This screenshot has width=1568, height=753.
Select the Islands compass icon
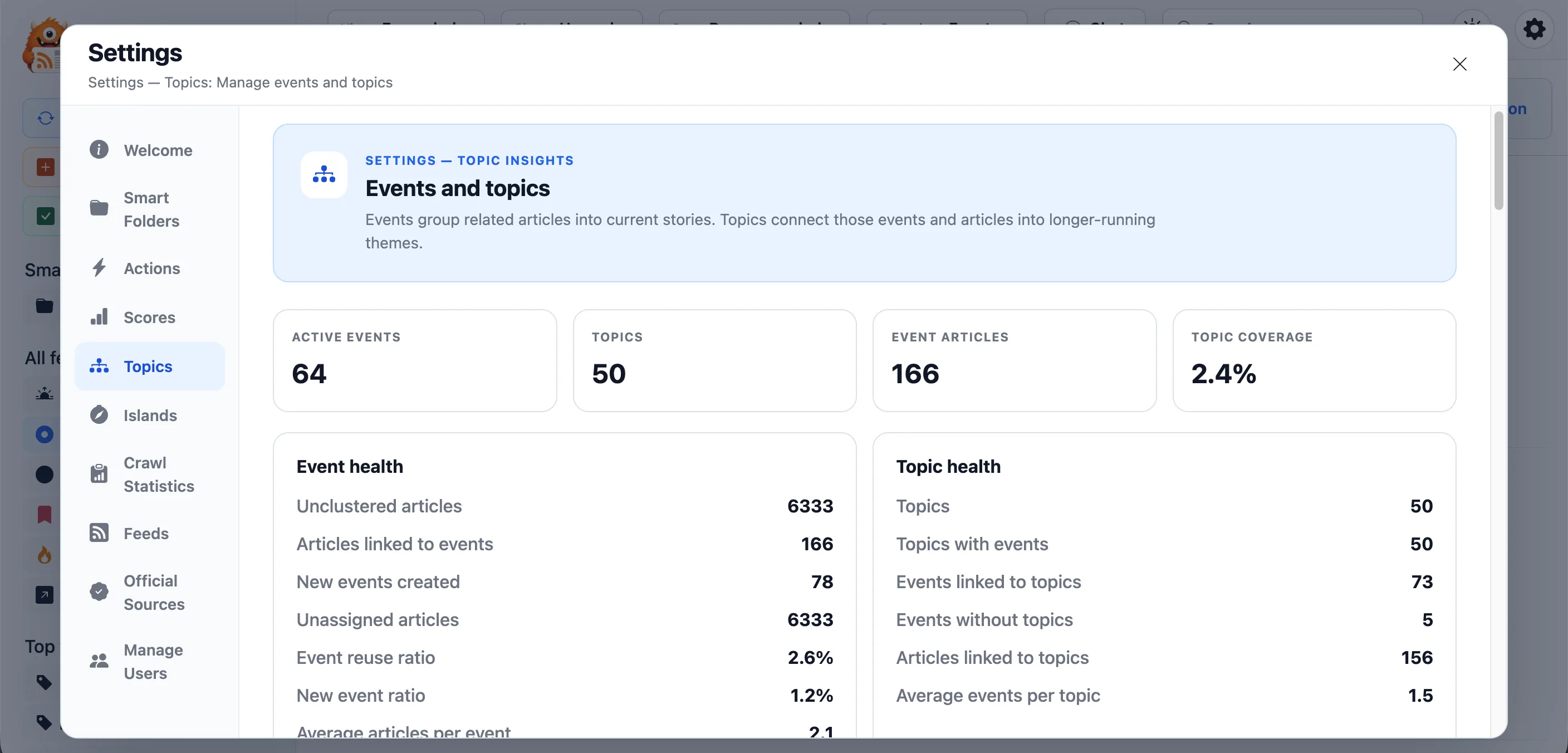click(x=99, y=414)
